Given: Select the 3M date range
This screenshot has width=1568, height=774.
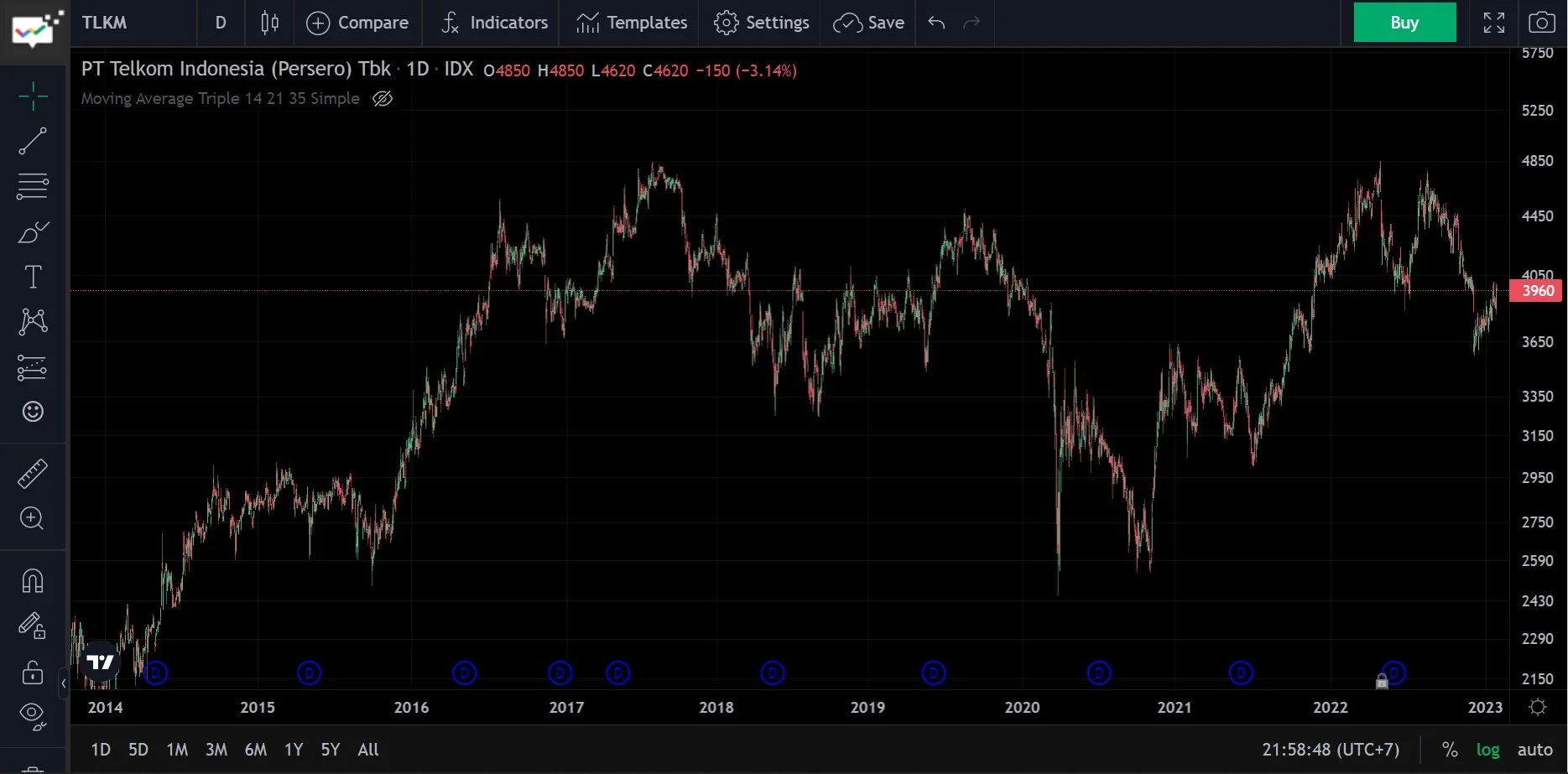Looking at the screenshot, I should 216,750.
